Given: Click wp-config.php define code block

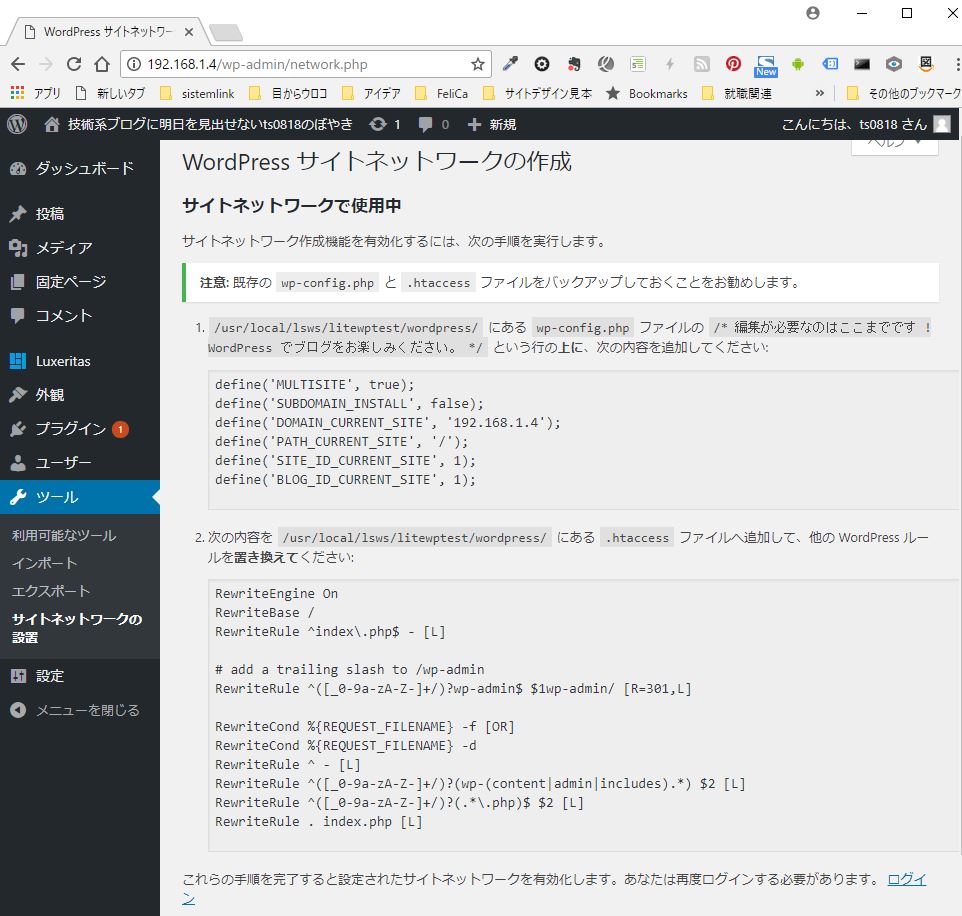Looking at the screenshot, I should (x=583, y=440).
